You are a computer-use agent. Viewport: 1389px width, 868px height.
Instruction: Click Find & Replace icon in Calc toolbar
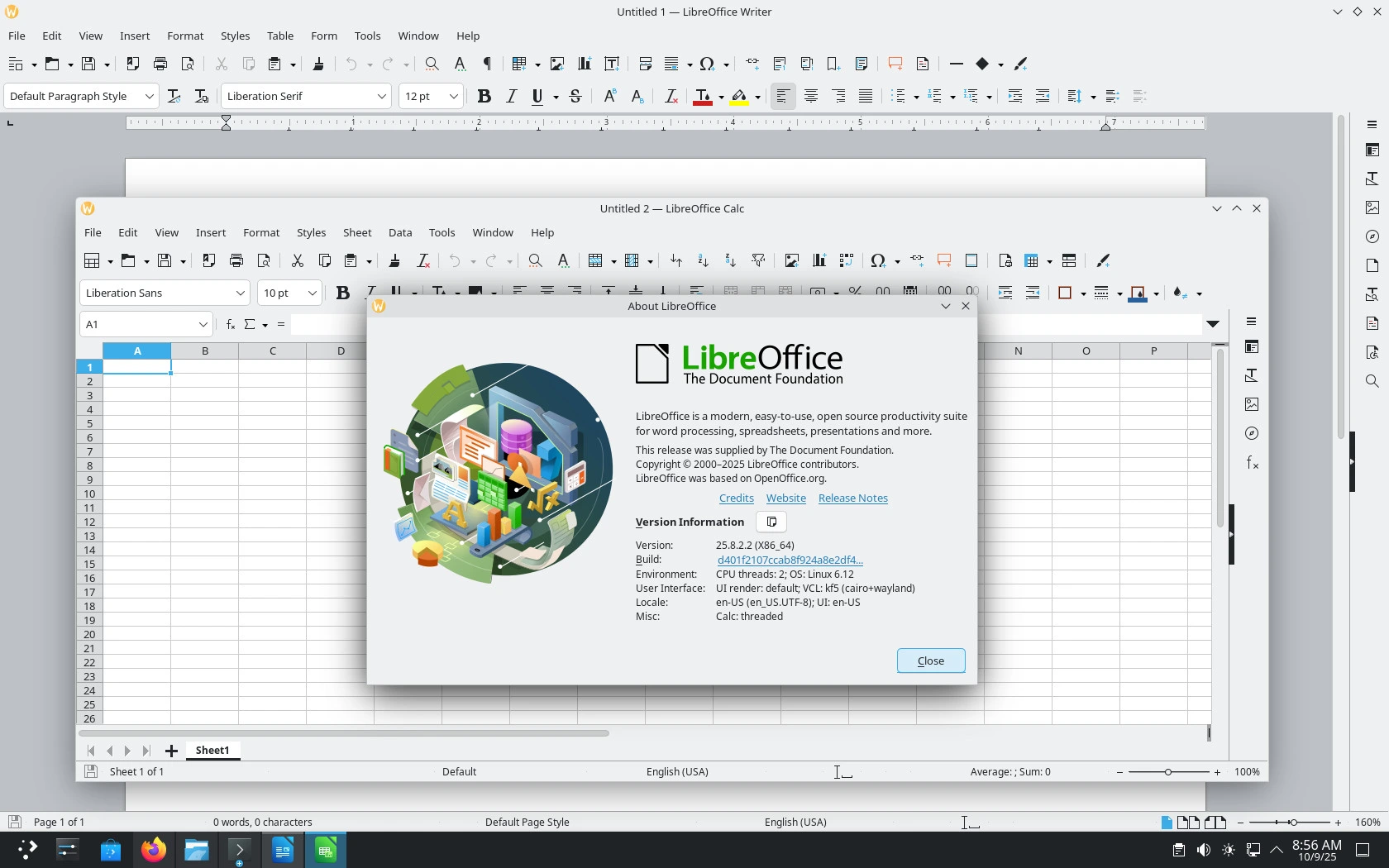coord(535,260)
